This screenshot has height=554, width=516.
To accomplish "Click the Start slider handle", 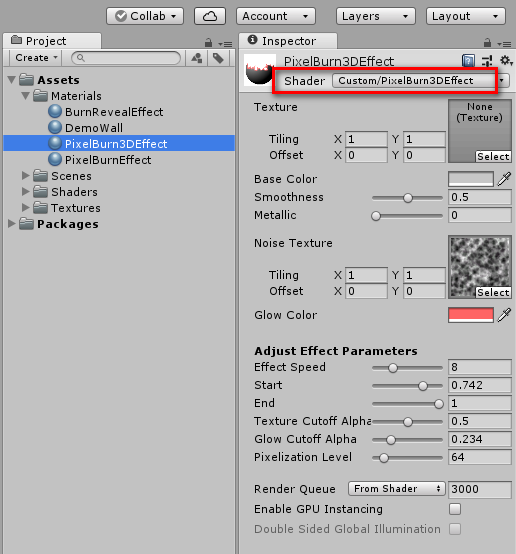I will coord(423,386).
